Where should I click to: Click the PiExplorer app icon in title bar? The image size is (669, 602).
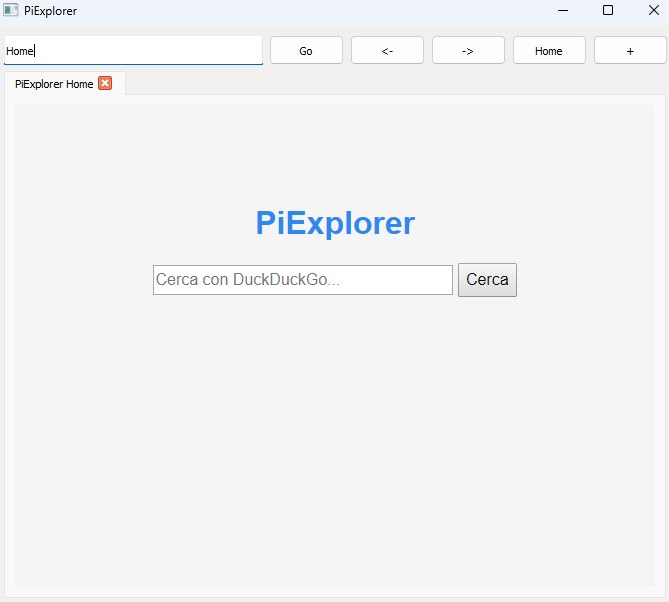pos(11,10)
